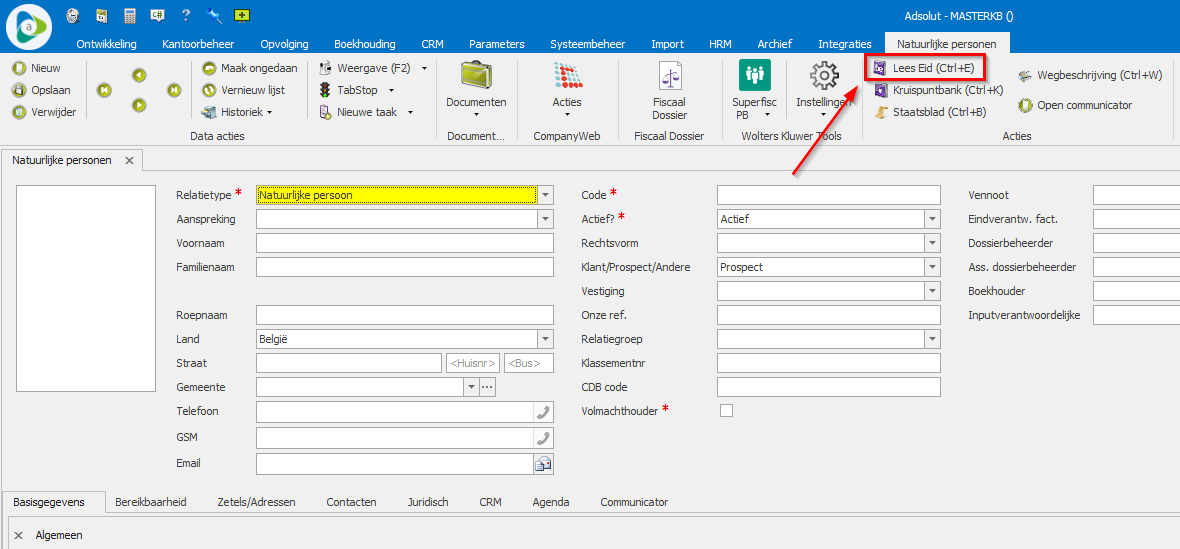Screen dimensions: 1180x549
Task: Click into the Familienaam text field
Action: click(x=404, y=267)
